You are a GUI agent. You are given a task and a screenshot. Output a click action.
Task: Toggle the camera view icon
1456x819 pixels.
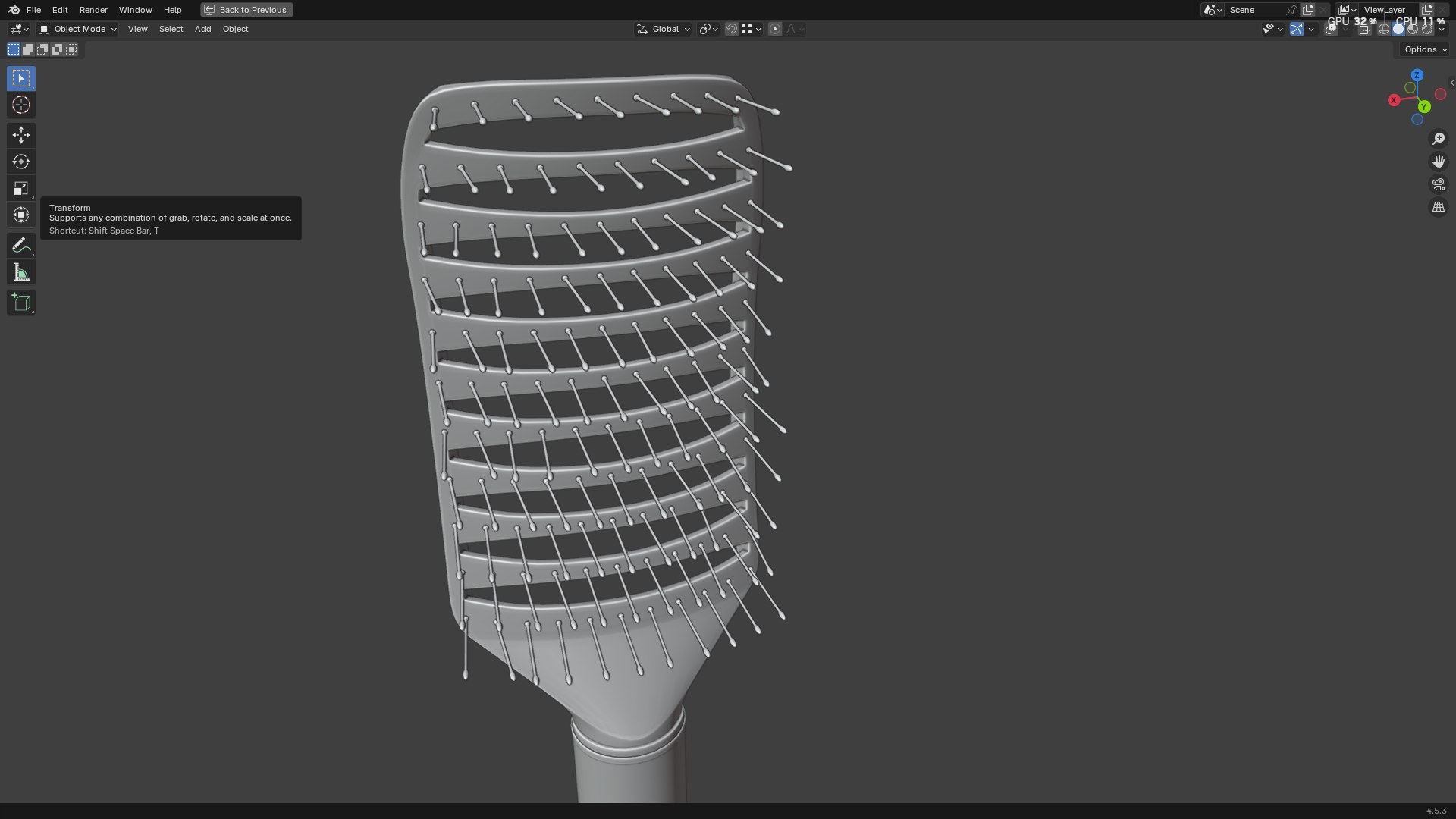(x=1439, y=184)
